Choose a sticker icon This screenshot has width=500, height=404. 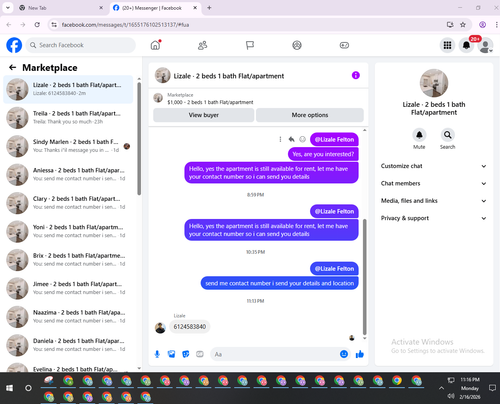coord(186,354)
